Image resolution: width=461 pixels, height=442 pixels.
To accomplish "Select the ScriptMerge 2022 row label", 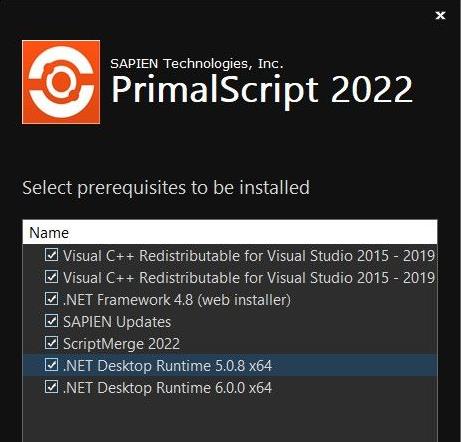I will point(121,344).
